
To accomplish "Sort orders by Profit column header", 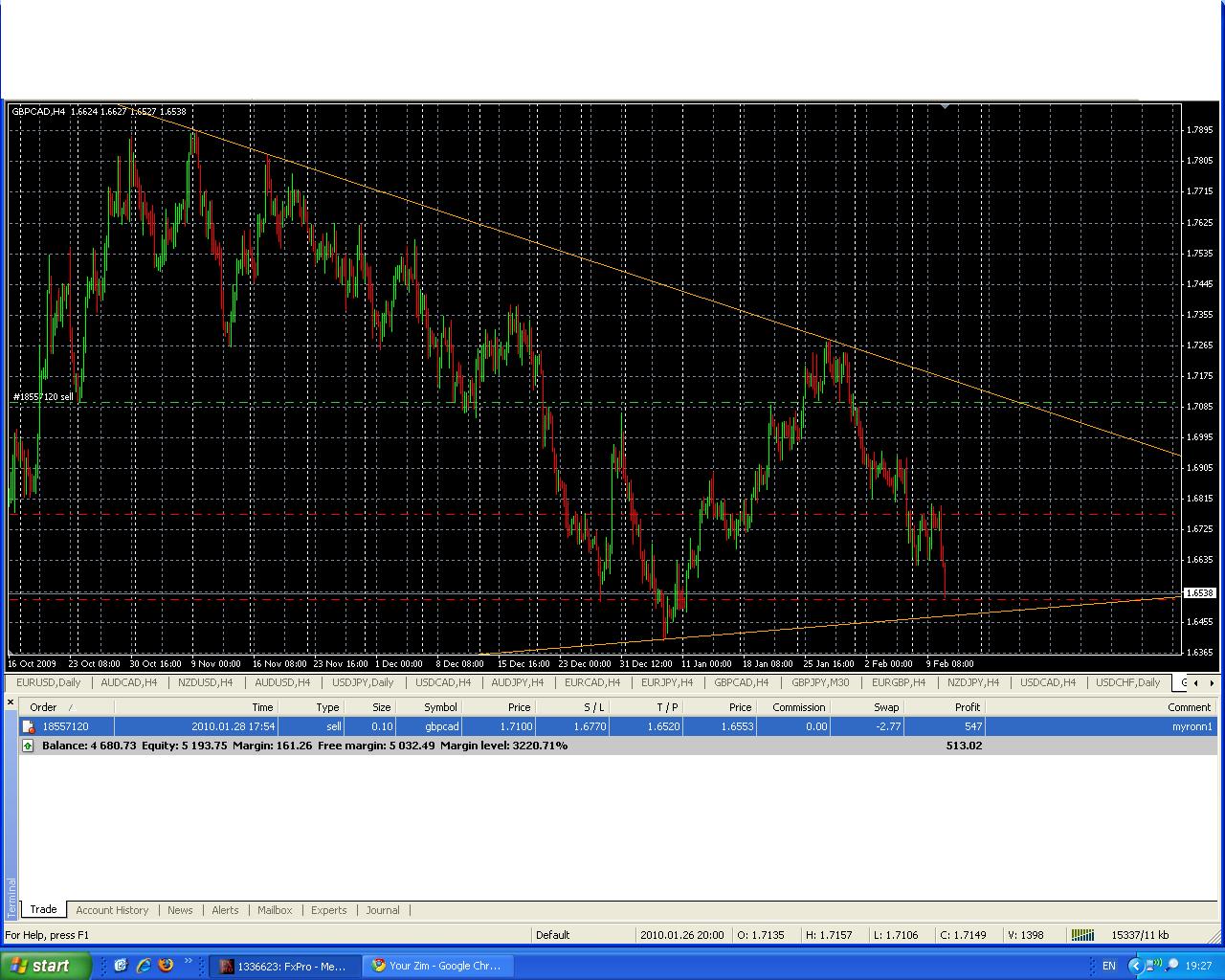I will [967, 707].
